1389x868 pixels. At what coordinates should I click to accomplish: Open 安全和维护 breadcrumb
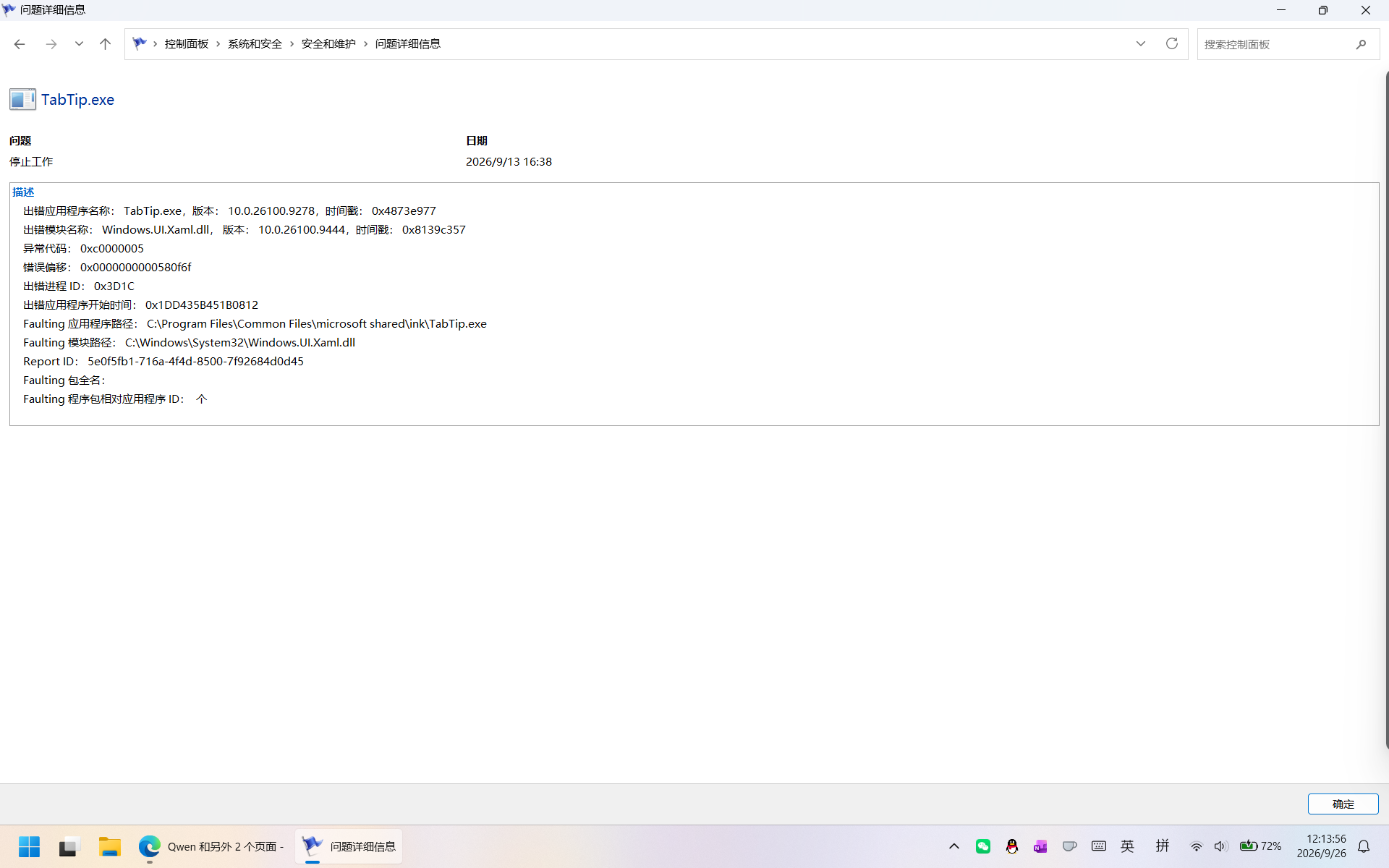click(328, 44)
